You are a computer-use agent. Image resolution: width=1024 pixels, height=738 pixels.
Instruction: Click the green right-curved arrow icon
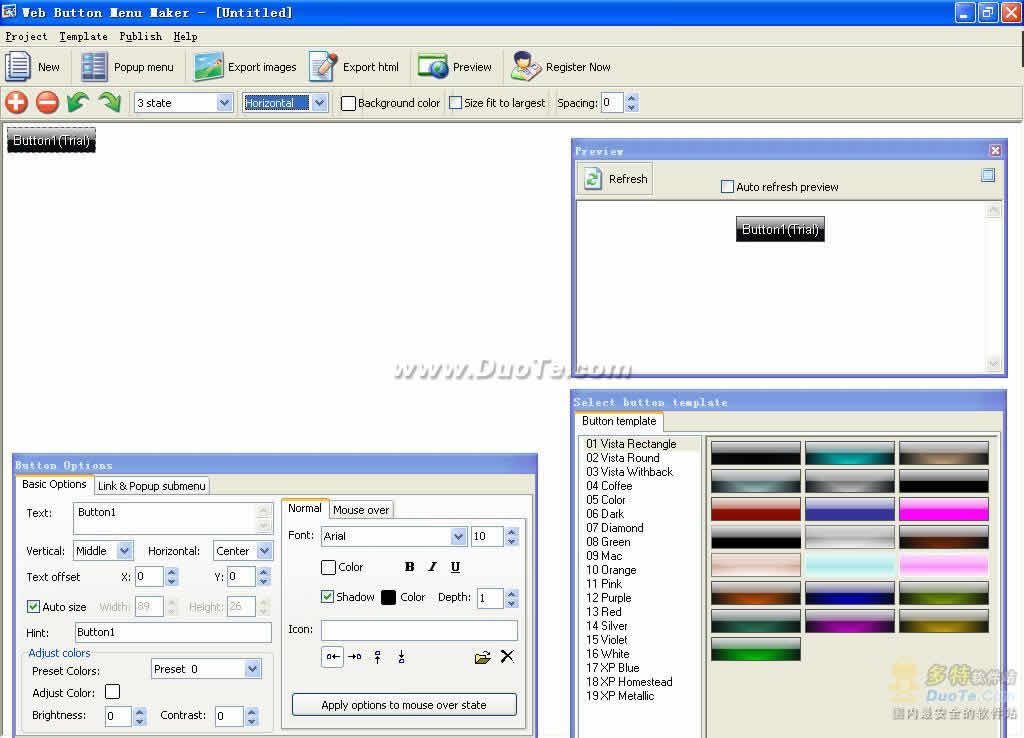click(109, 103)
